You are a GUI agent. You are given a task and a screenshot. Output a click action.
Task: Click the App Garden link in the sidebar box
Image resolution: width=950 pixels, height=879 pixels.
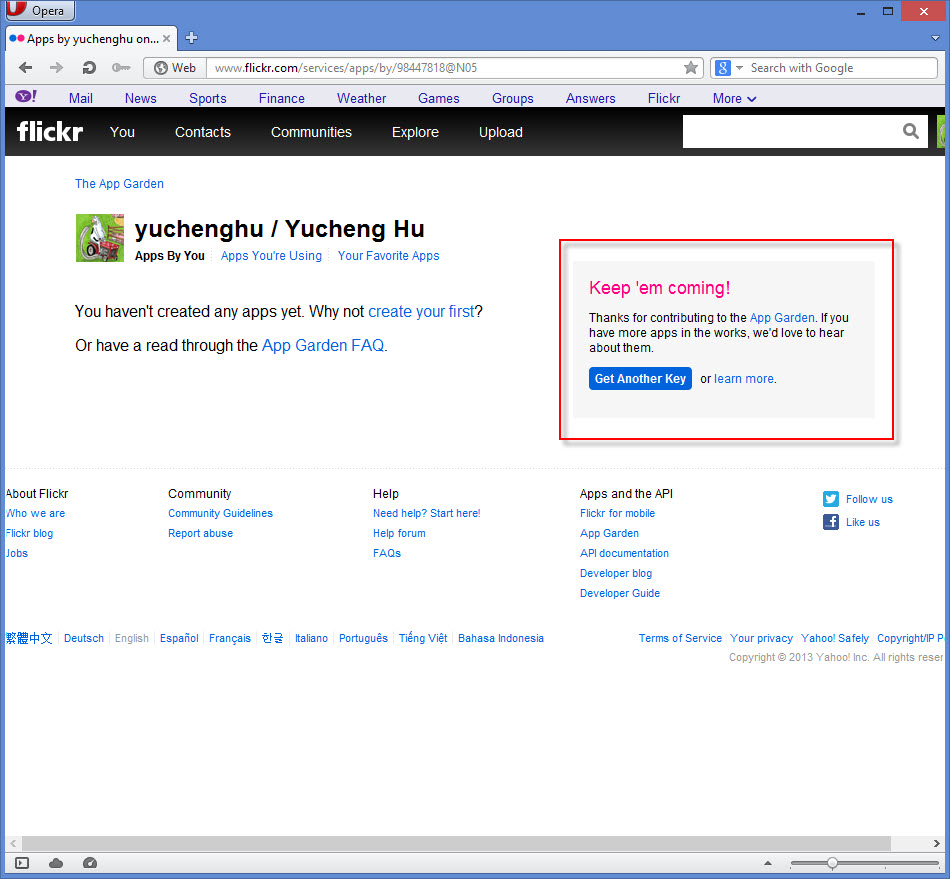782,317
